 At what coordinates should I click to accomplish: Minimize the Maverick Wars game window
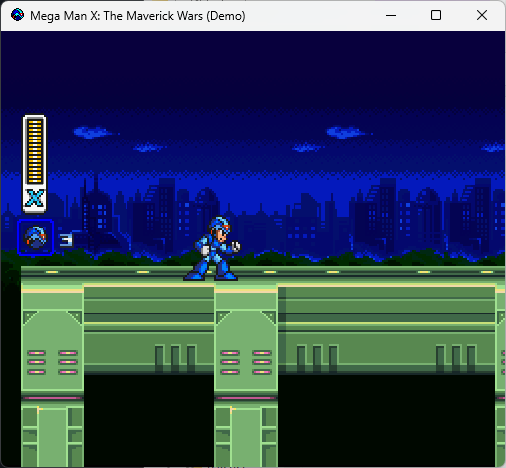[391, 15]
